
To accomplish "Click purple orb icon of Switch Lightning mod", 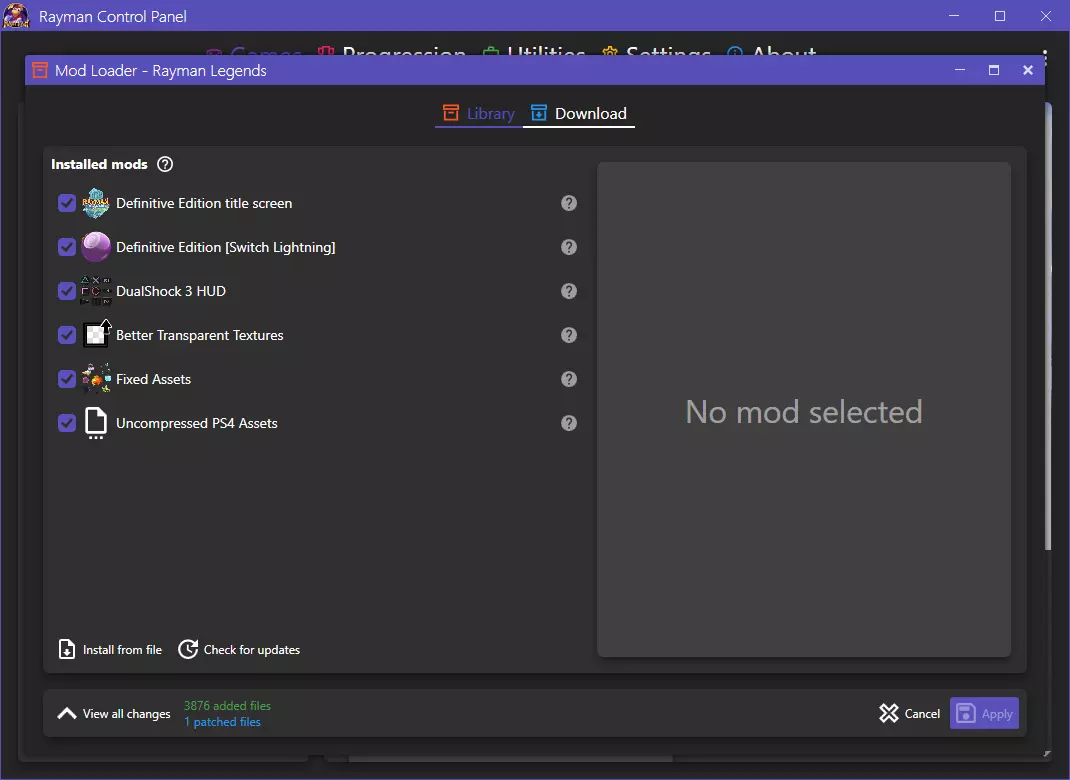I will click(x=96, y=247).
